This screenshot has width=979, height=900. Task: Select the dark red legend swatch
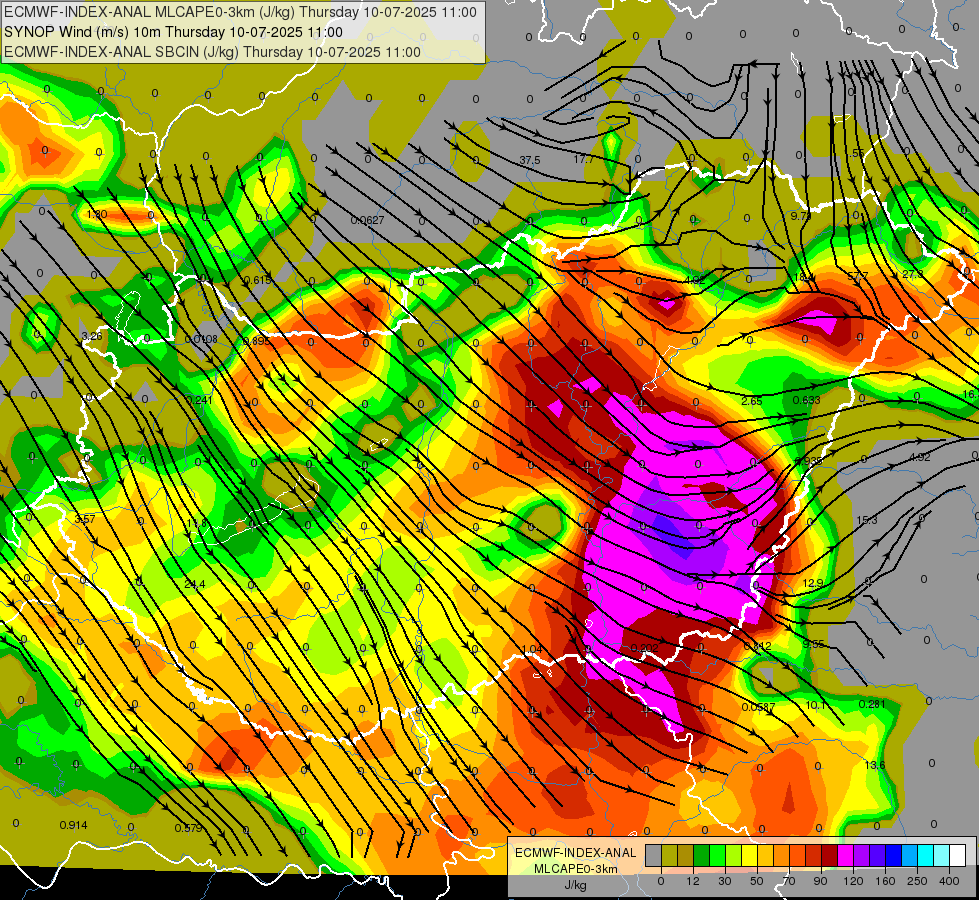click(830, 855)
